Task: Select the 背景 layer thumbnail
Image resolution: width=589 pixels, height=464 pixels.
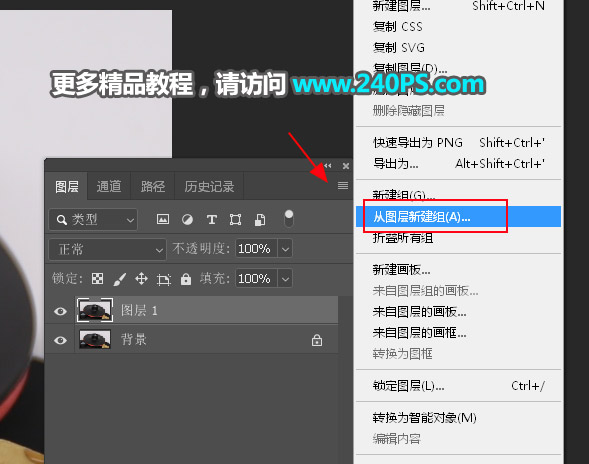Action: coord(95,340)
